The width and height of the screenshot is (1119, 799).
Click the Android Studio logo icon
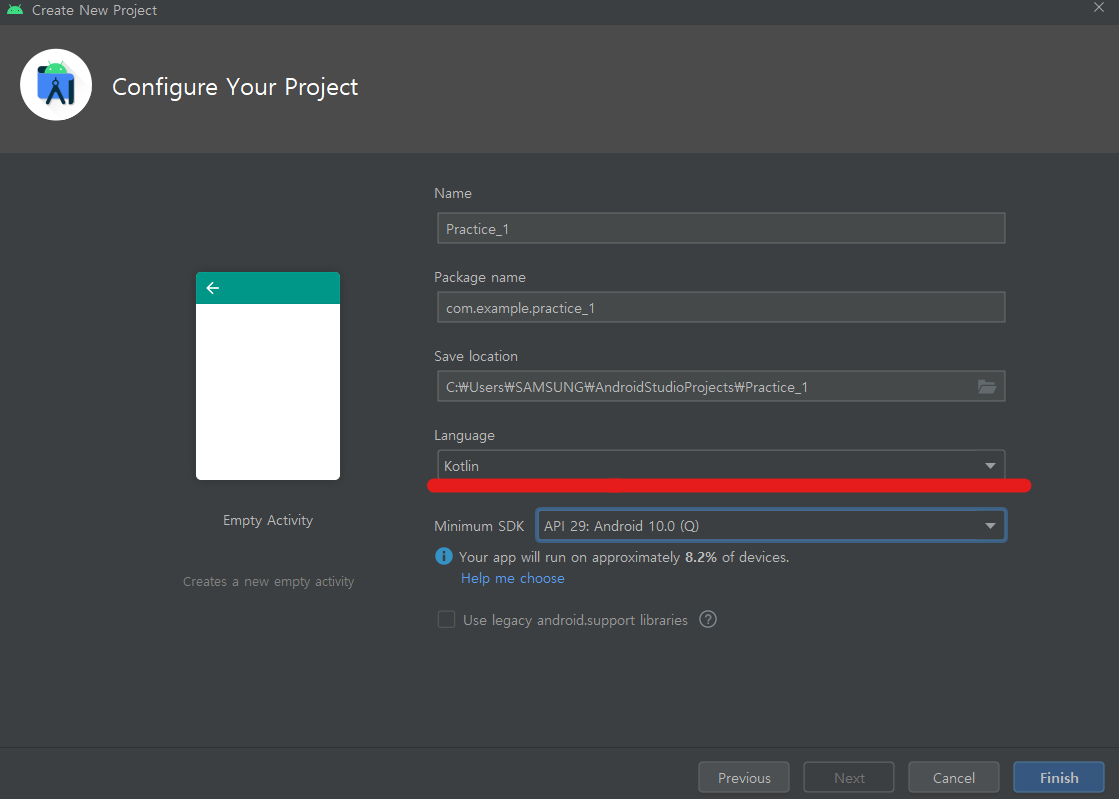click(x=56, y=85)
